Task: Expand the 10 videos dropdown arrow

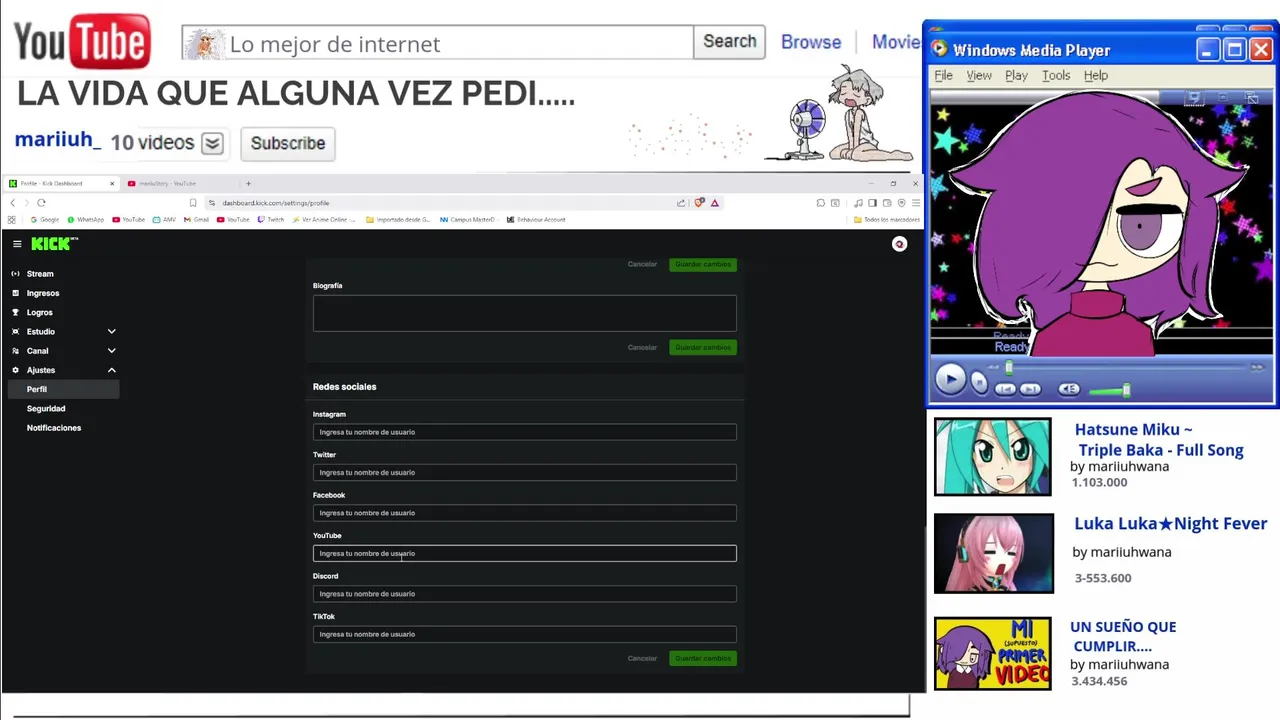Action: tap(212, 143)
